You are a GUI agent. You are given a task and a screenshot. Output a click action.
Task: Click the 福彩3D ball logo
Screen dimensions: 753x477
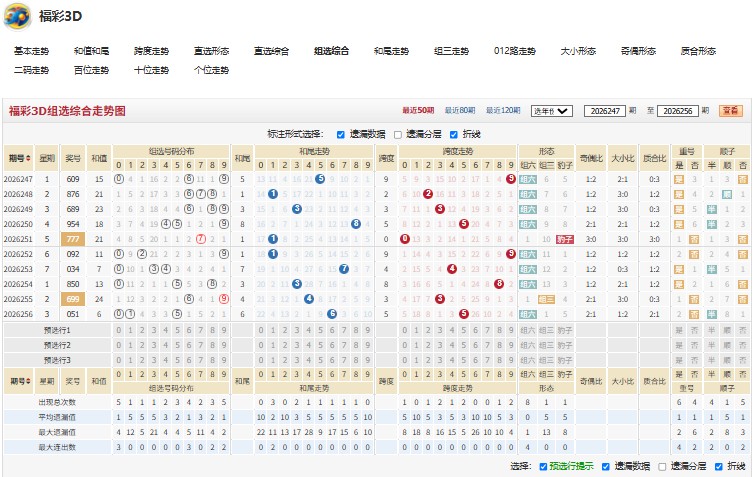[x=17, y=16]
